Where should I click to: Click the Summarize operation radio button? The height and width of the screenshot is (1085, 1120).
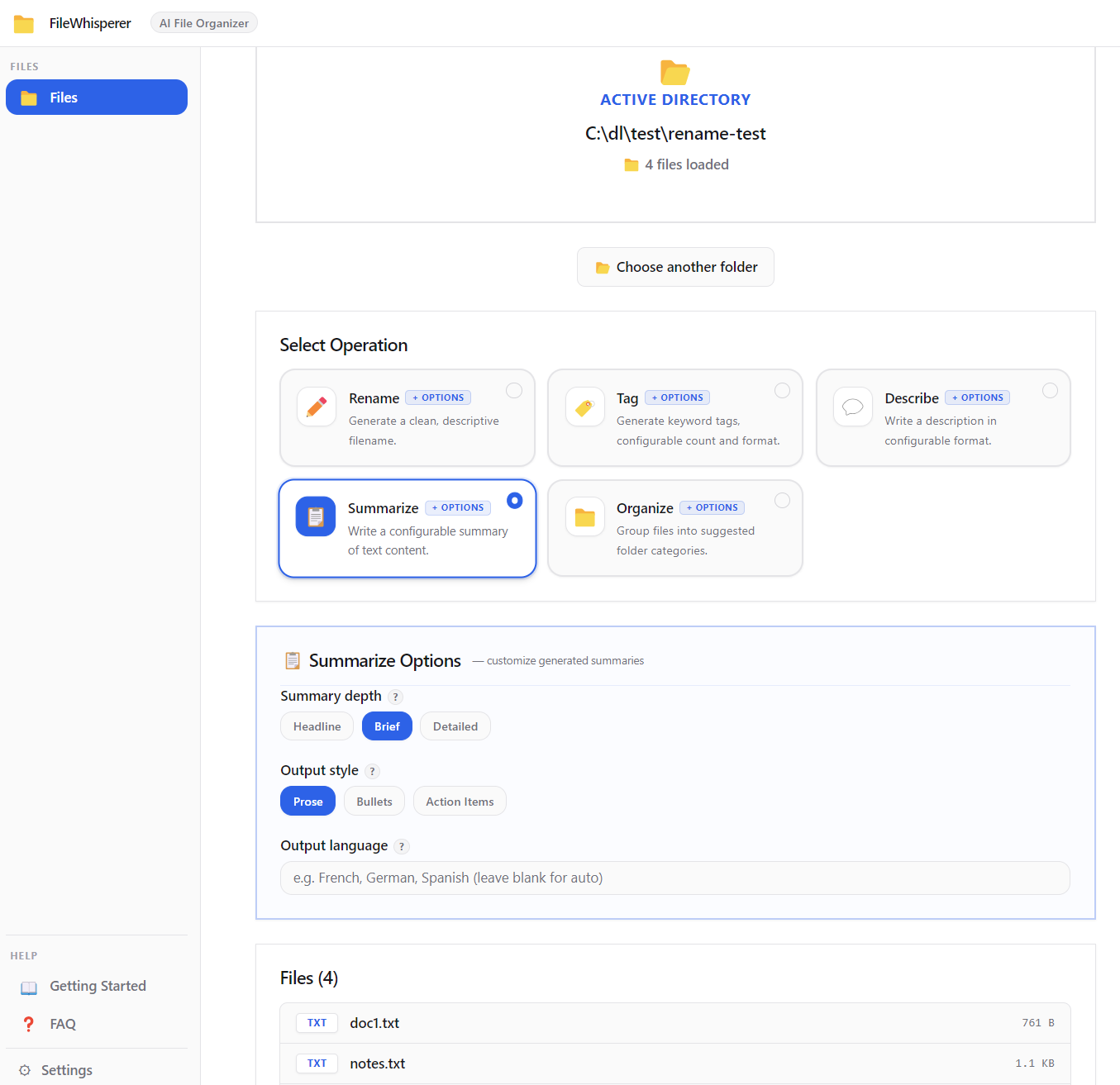point(515,501)
